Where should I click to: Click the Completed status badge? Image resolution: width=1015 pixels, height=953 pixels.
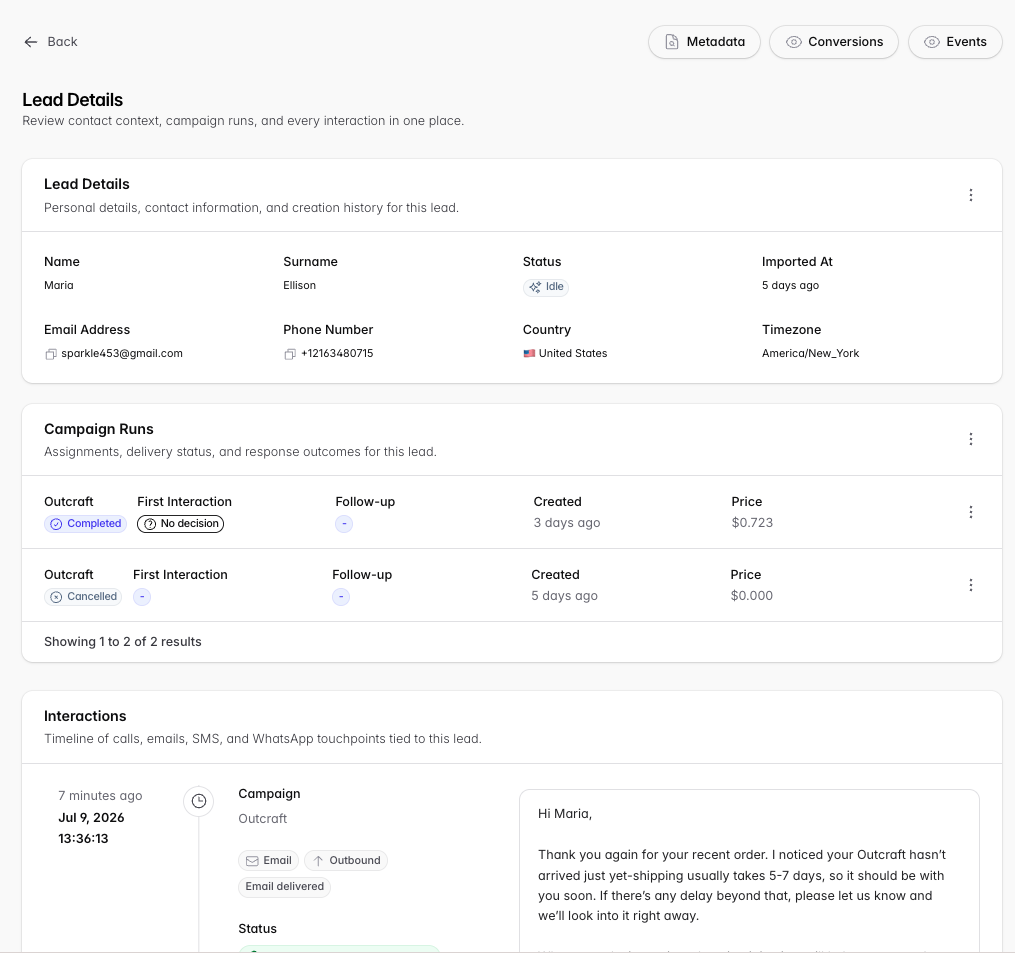click(85, 524)
